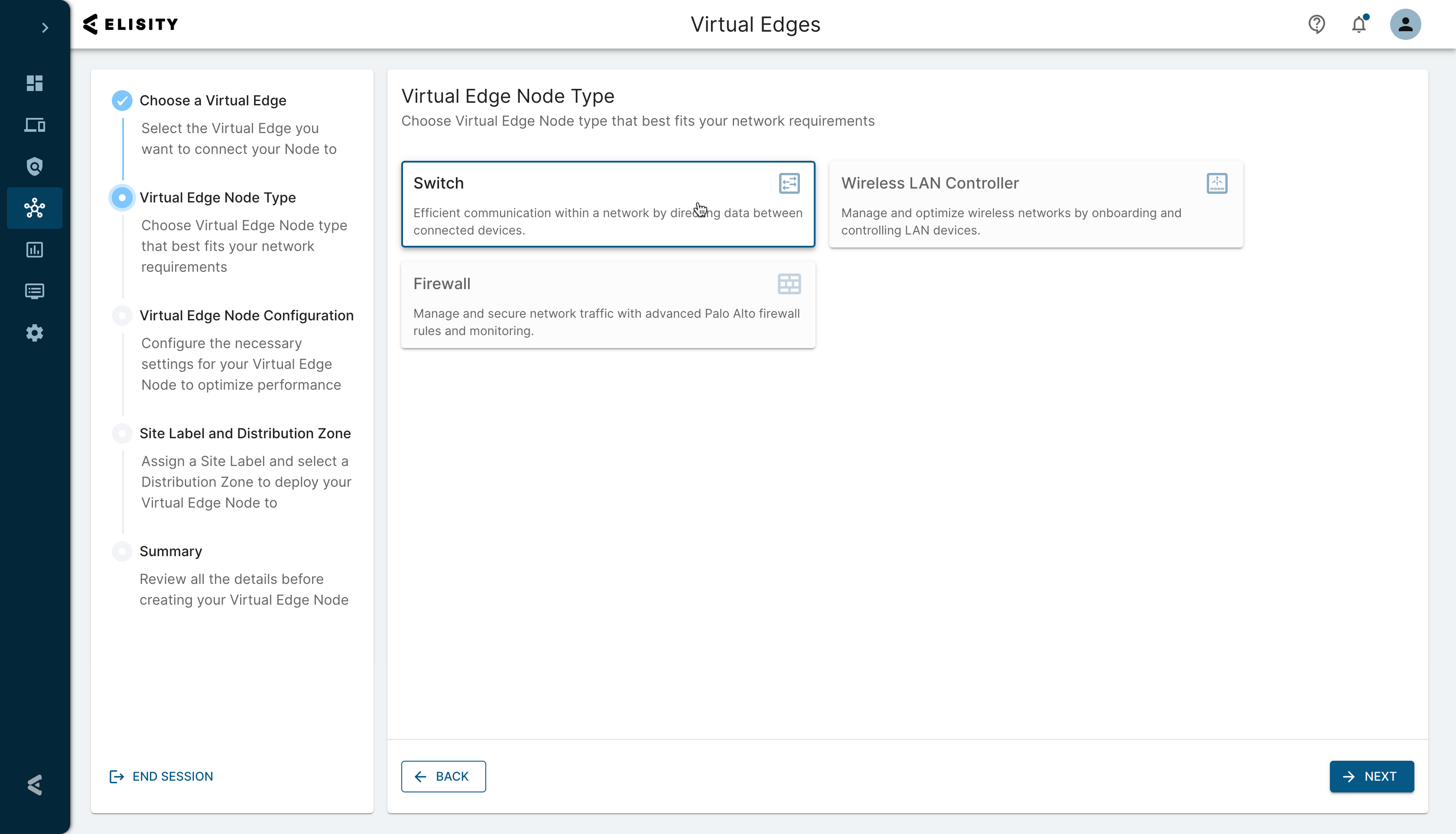Click the NEXT button
Viewport: 1456px width, 834px height.
tap(1371, 776)
